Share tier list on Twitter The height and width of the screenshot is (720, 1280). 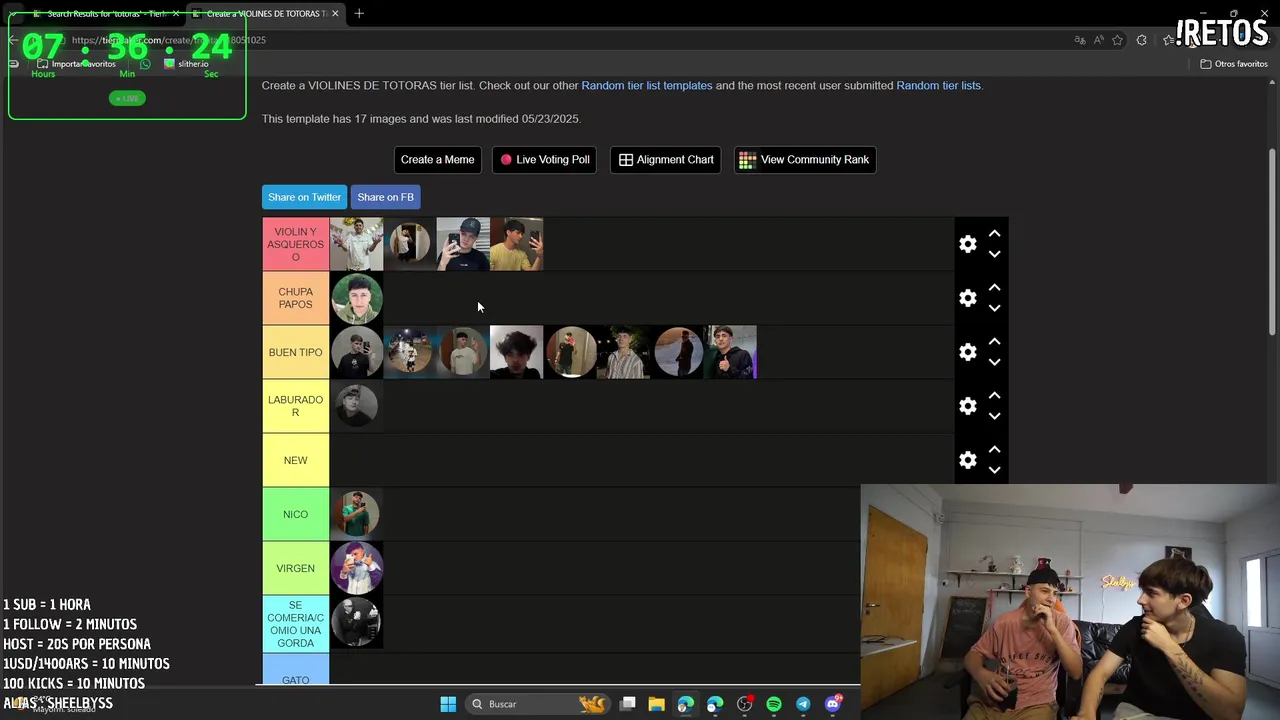(x=304, y=197)
